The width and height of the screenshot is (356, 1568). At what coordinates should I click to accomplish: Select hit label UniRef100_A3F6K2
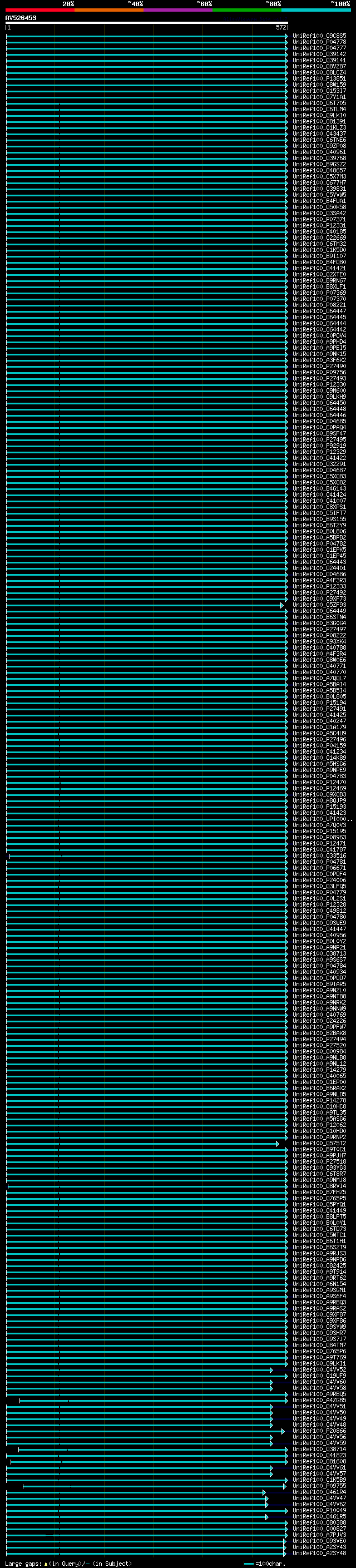point(319,360)
